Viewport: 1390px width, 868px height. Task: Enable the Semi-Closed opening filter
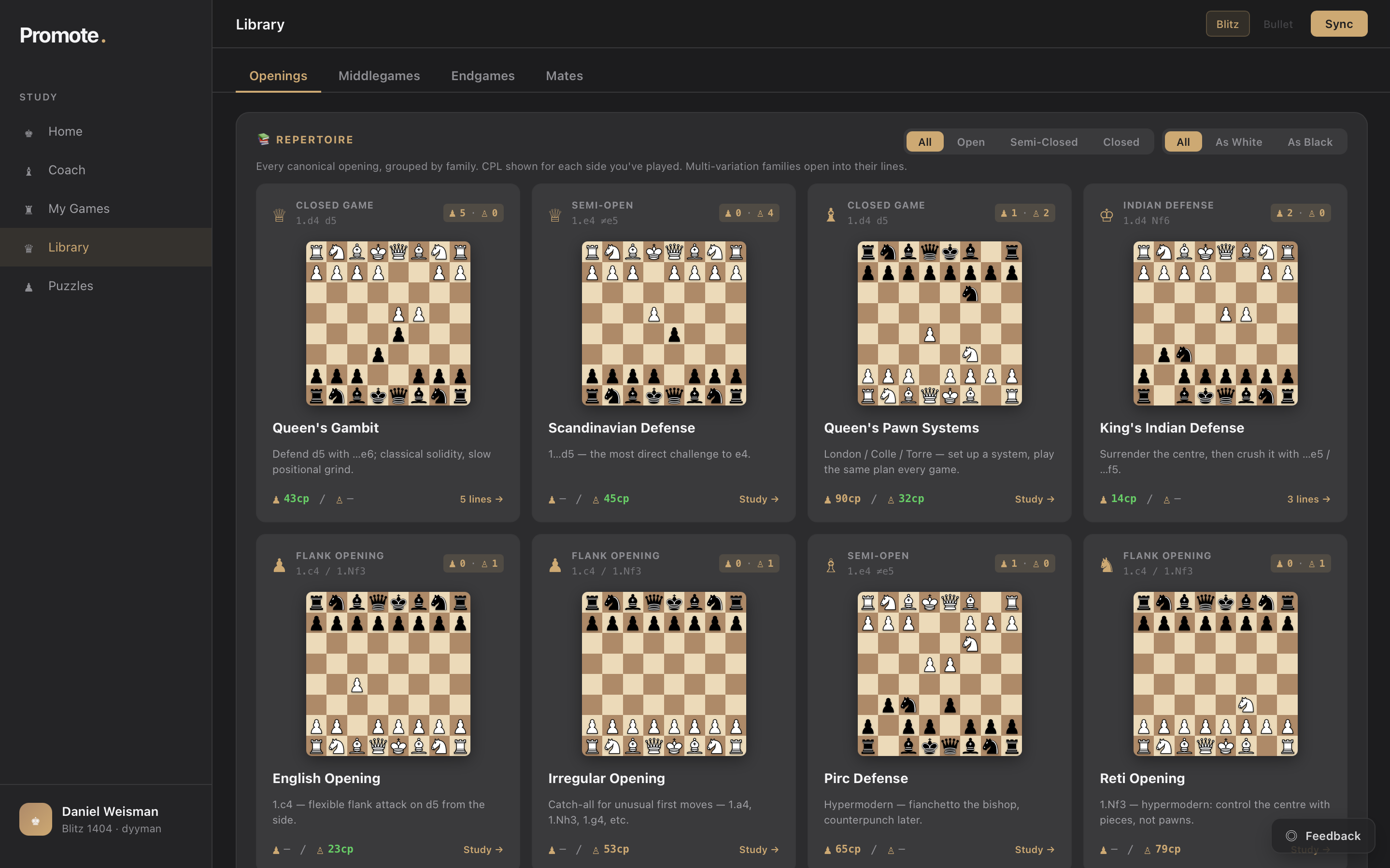1044,142
